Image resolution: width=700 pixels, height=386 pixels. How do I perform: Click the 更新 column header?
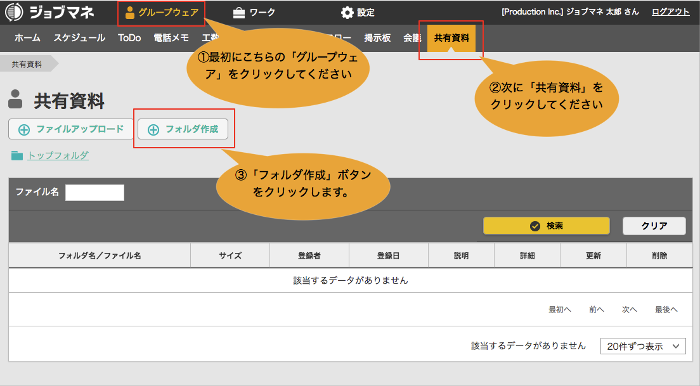593,256
